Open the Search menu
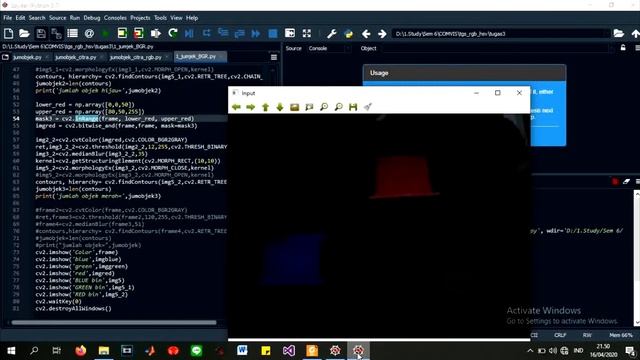640x360 pixels. pos(37,18)
